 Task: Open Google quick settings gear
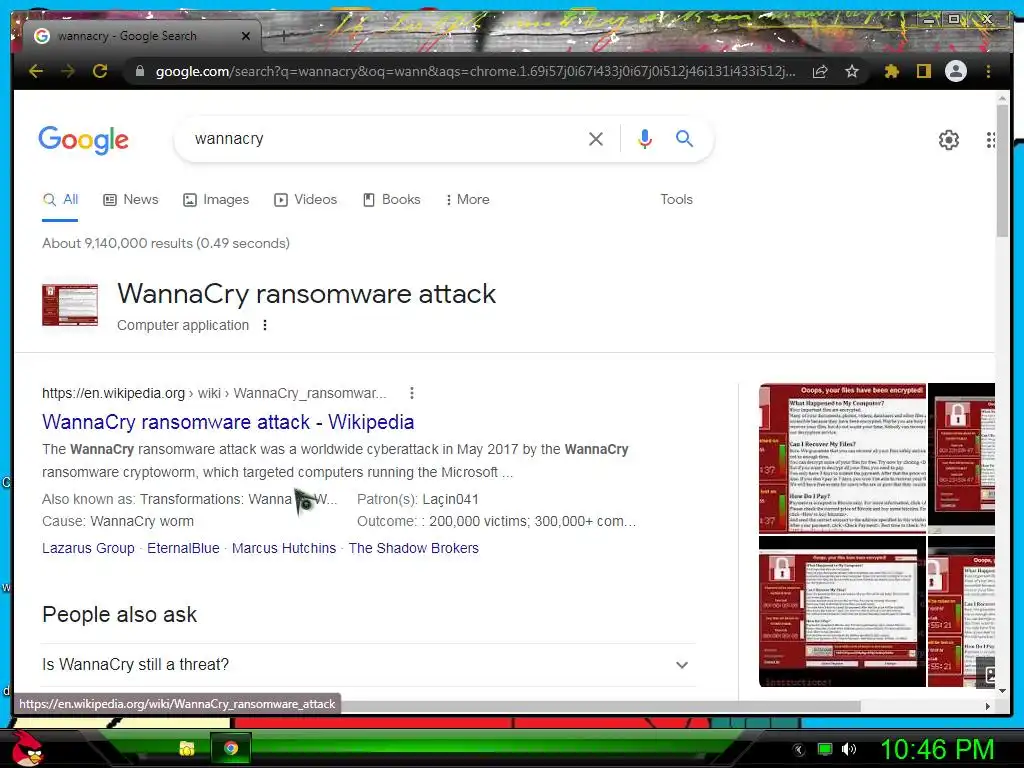[x=949, y=139]
